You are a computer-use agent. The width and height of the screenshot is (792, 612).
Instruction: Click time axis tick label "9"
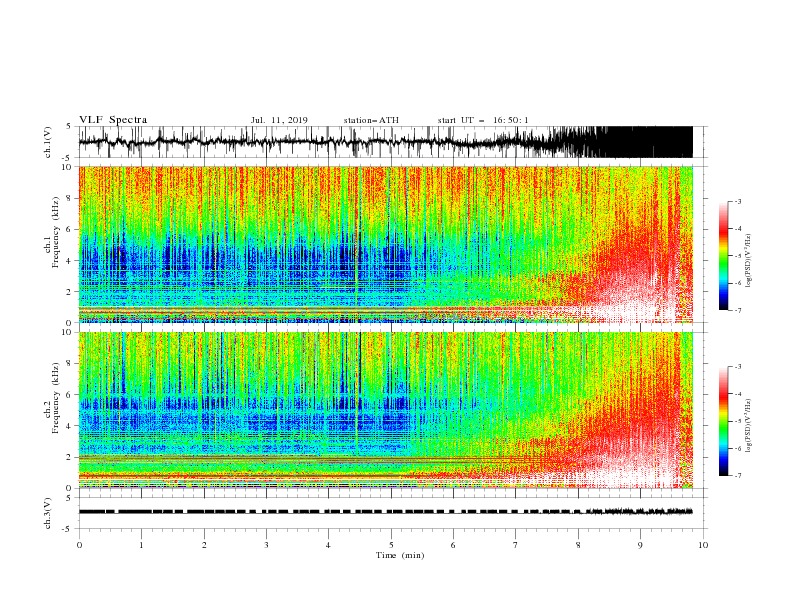(x=640, y=545)
